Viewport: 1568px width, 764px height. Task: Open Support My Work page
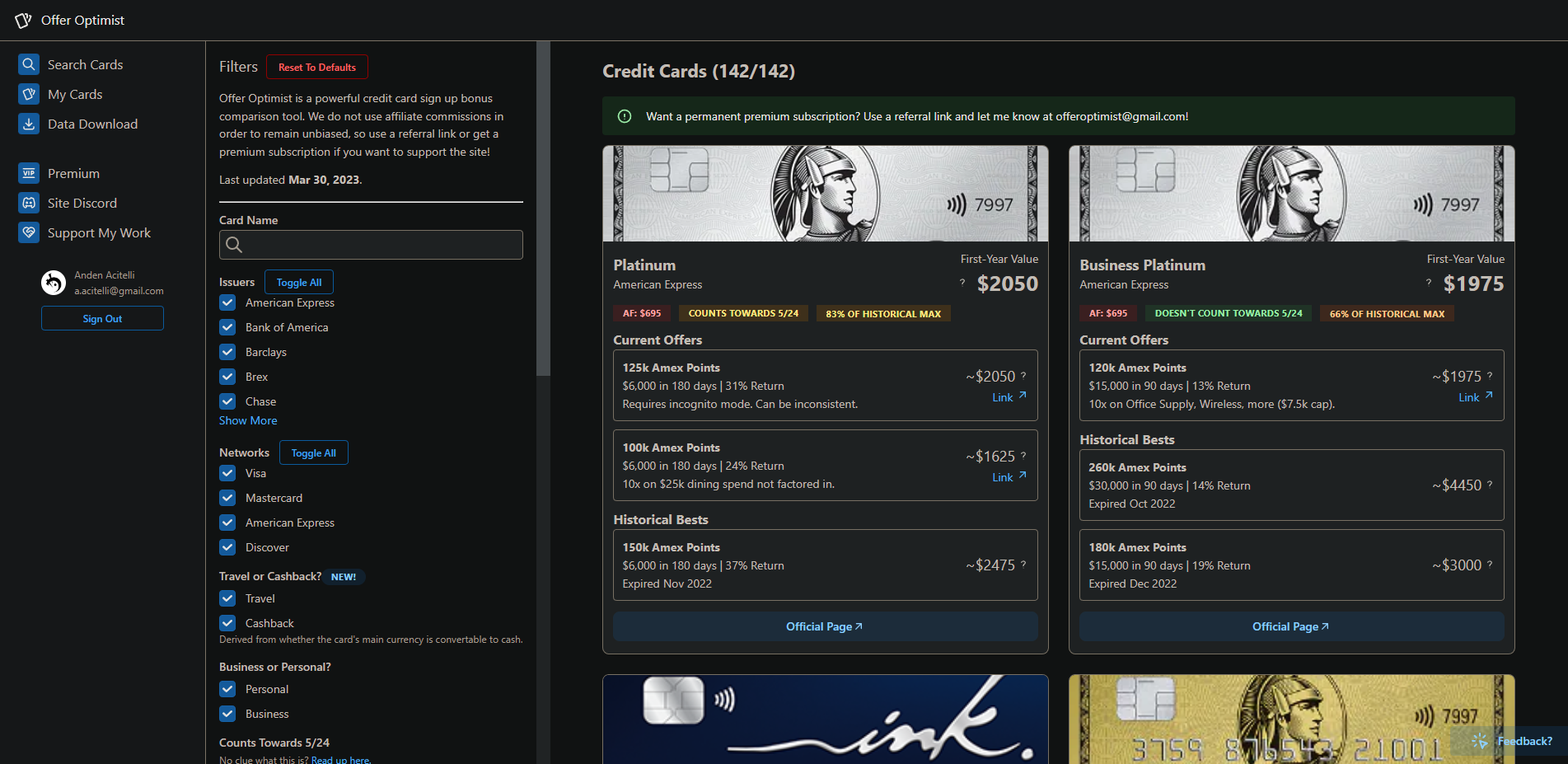99,232
